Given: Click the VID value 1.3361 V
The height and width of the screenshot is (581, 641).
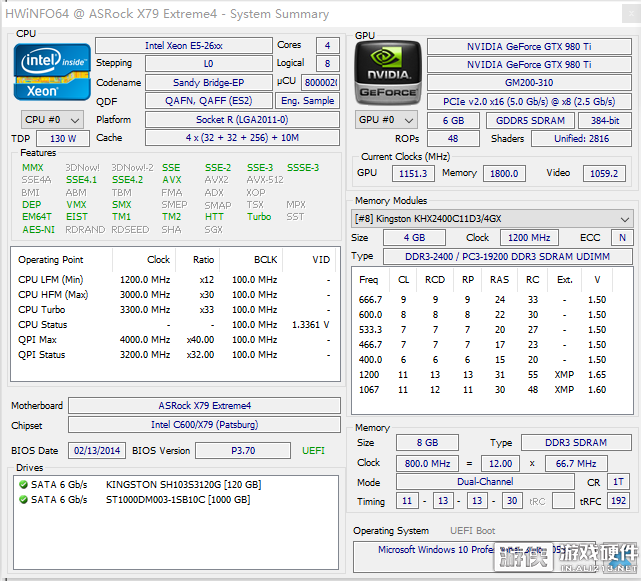Looking at the screenshot, I should [x=310, y=325].
